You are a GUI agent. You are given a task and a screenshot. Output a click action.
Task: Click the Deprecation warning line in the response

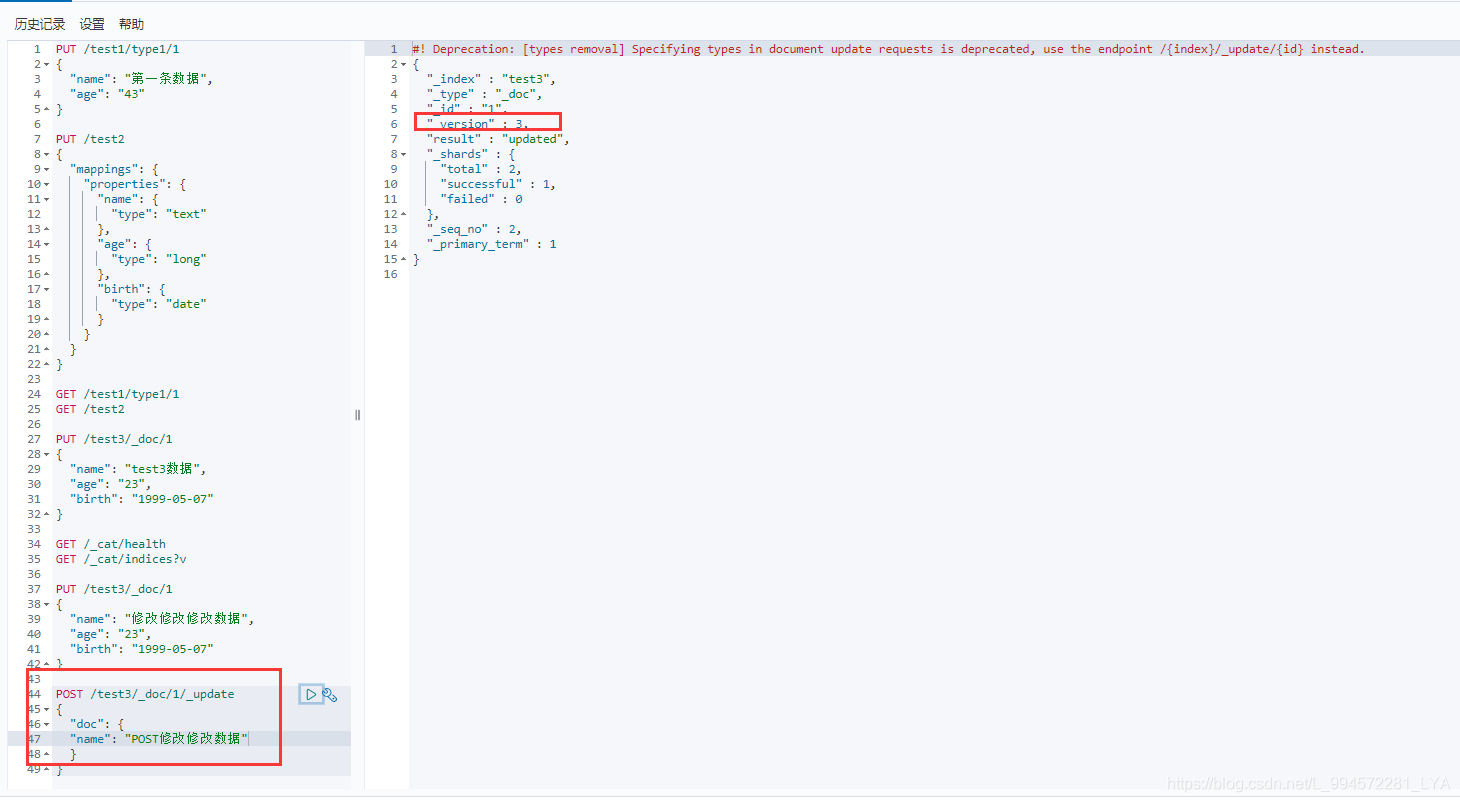[x=888, y=49]
